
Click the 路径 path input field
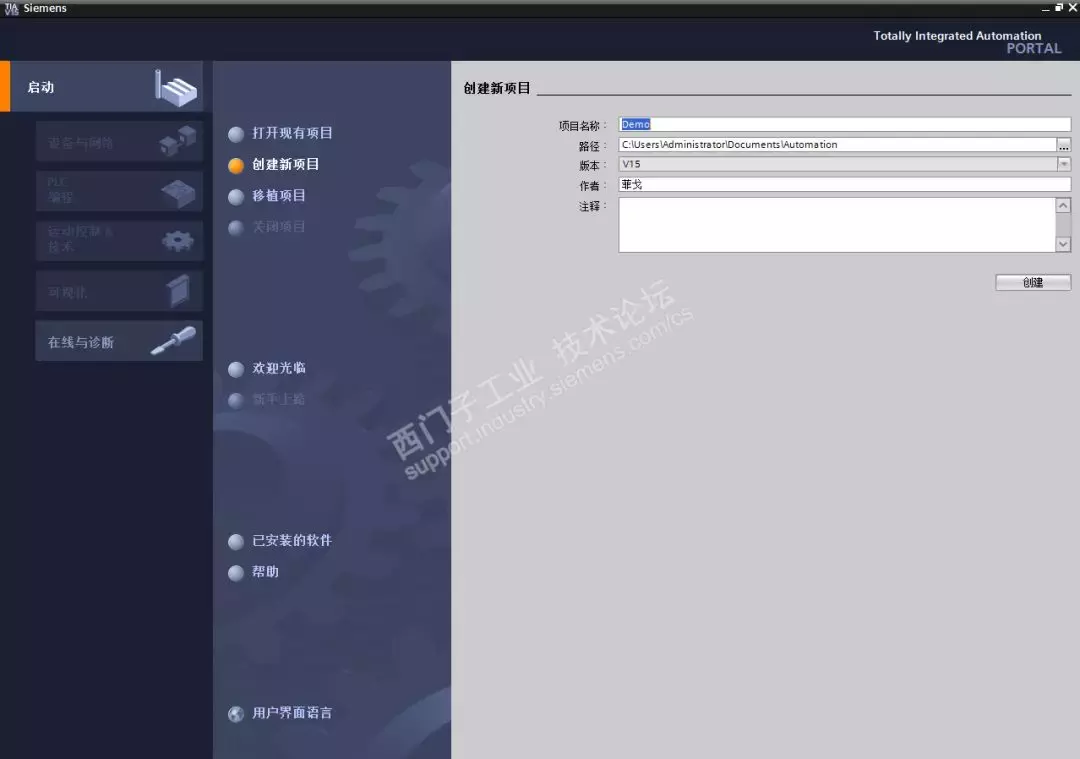tap(838, 145)
